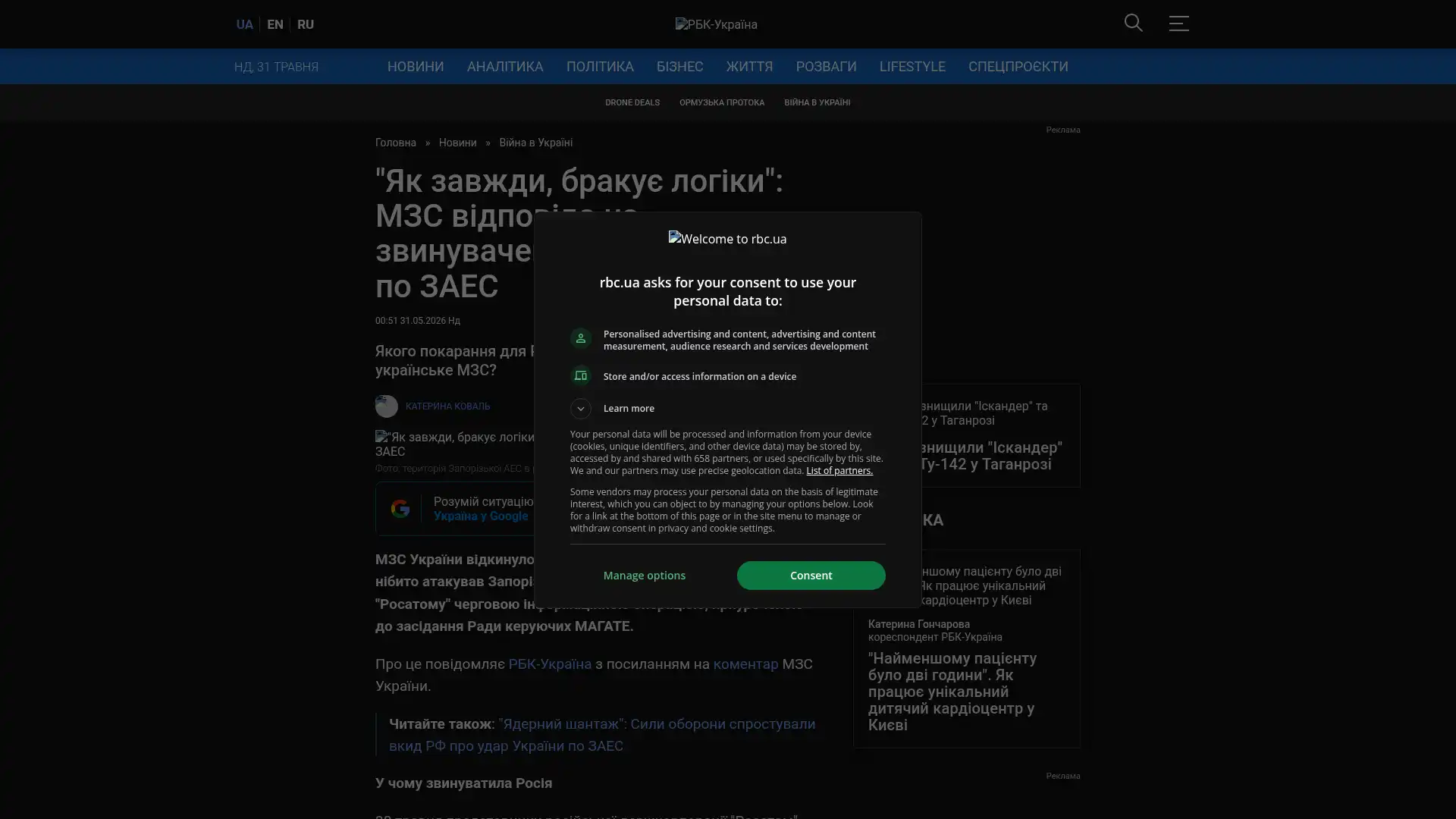Viewport: 1456px width, 819px height.
Task: Open the LIFESTYLE menu section
Action: click(x=912, y=67)
